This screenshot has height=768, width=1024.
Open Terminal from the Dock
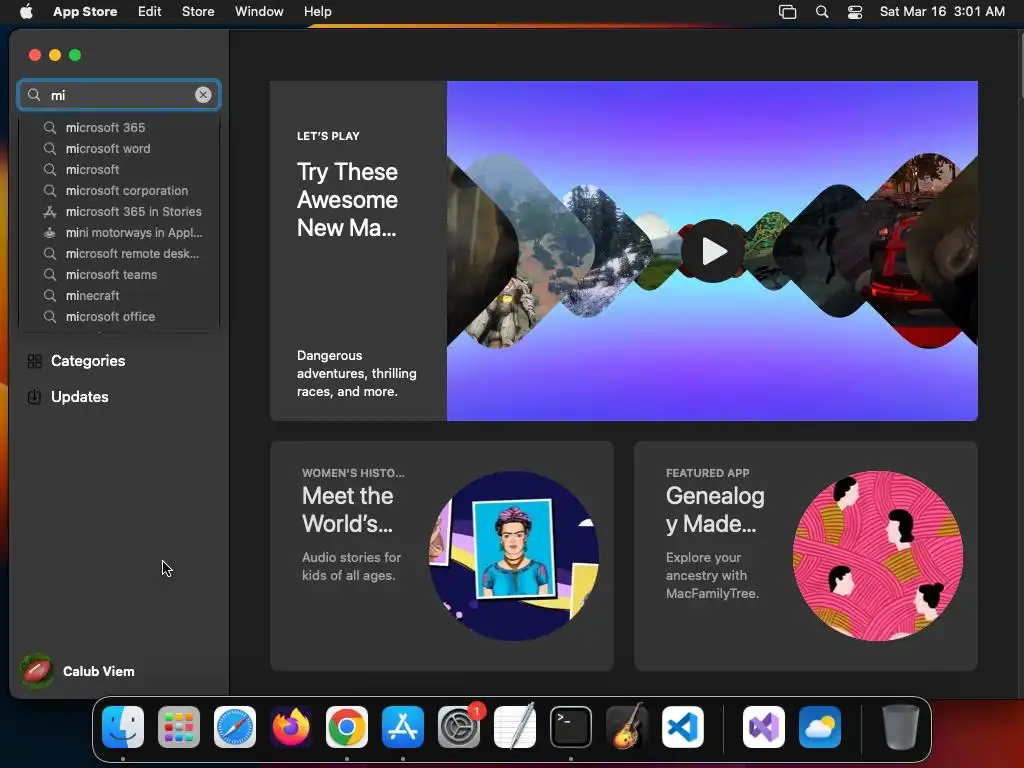pyautogui.click(x=571, y=727)
